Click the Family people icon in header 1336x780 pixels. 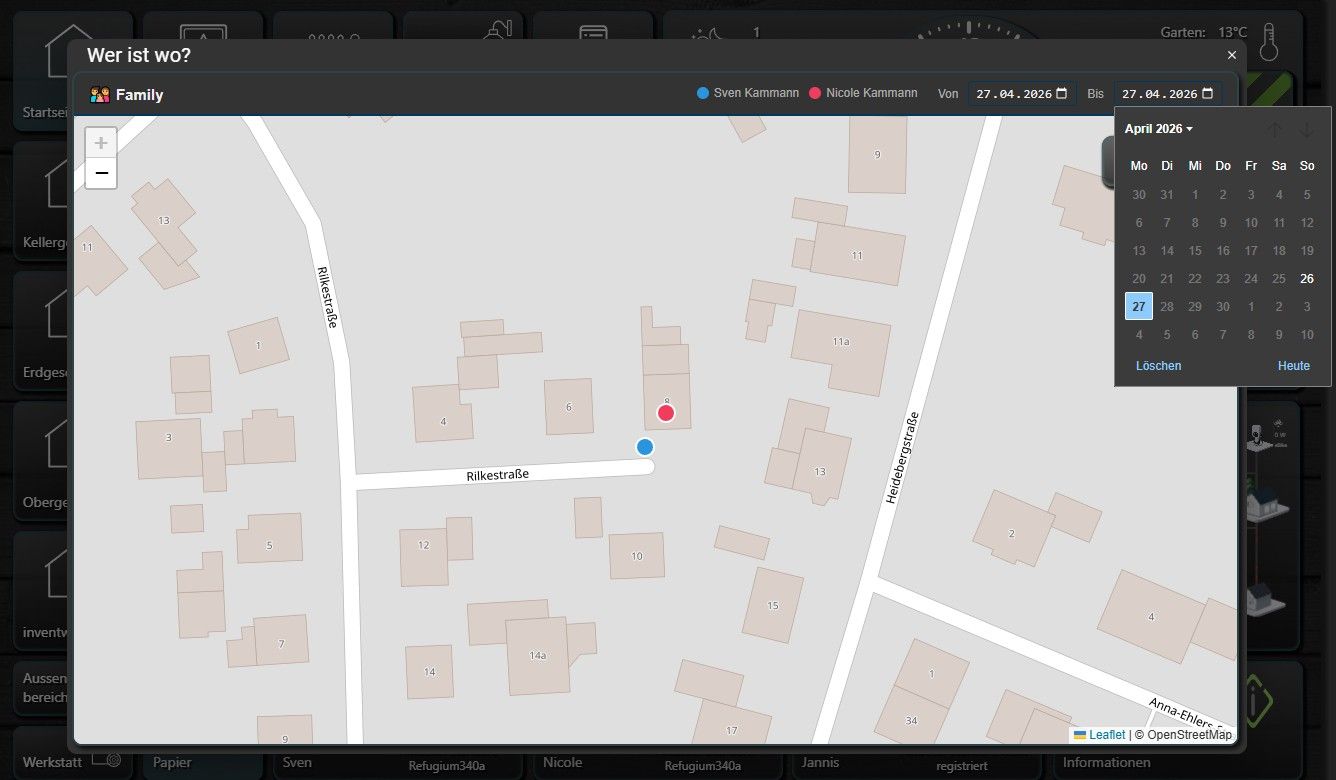click(99, 95)
